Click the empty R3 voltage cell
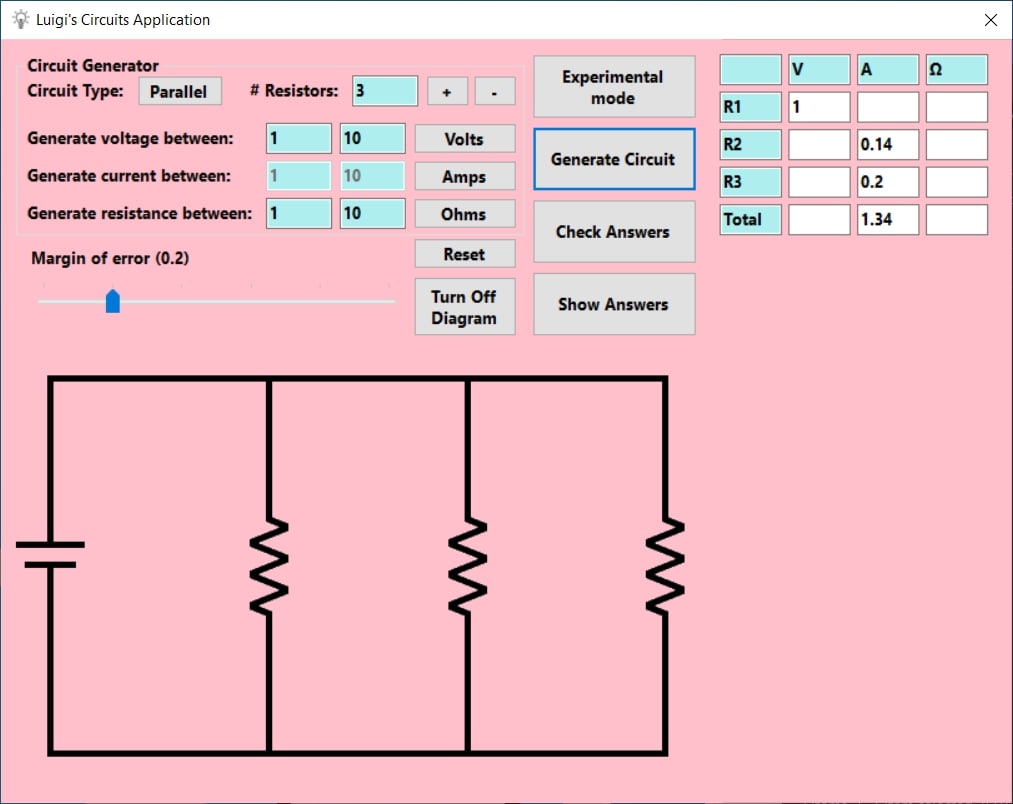 (819, 182)
